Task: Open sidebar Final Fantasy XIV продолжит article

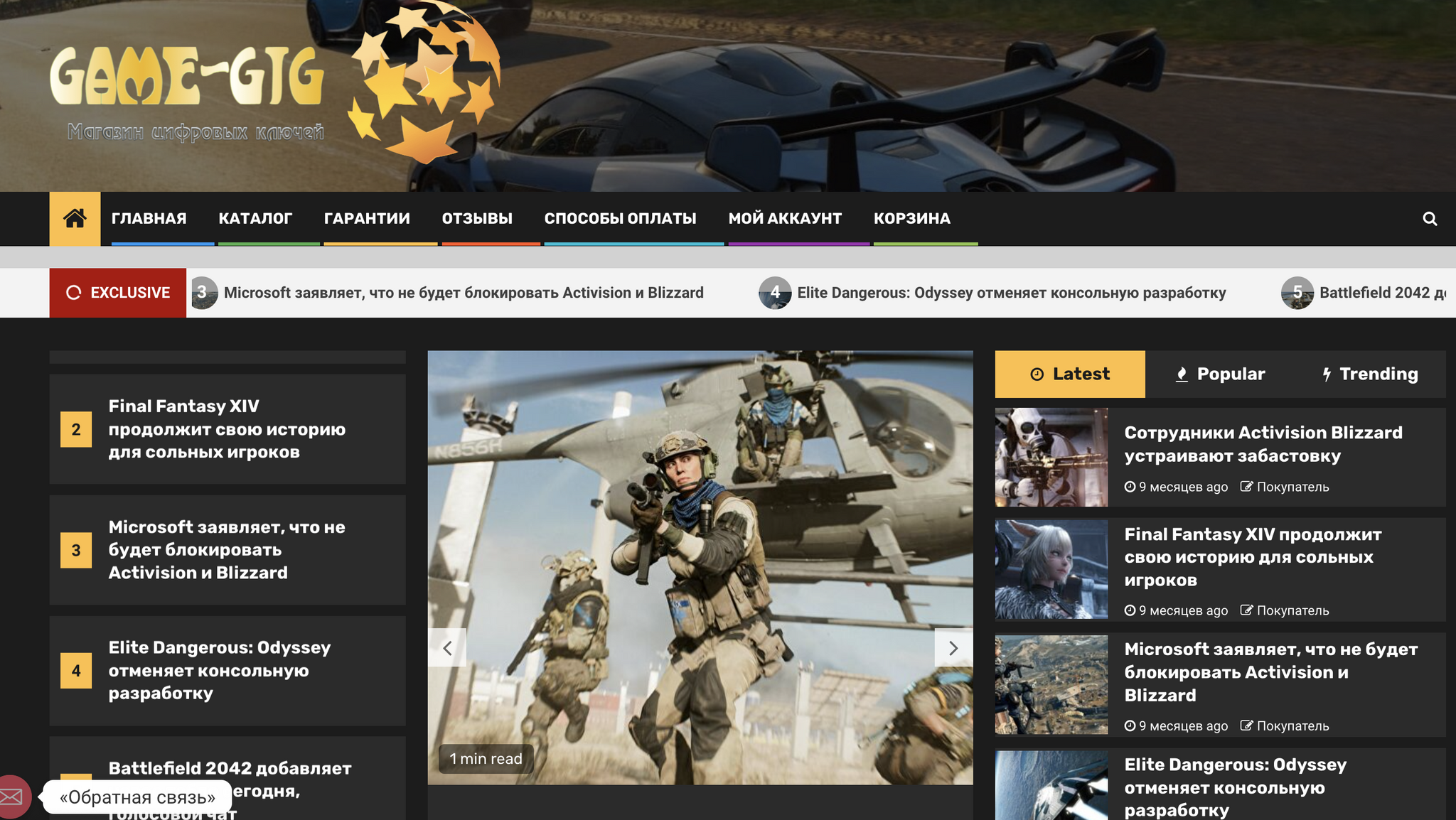Action: tap(1253, 557)
